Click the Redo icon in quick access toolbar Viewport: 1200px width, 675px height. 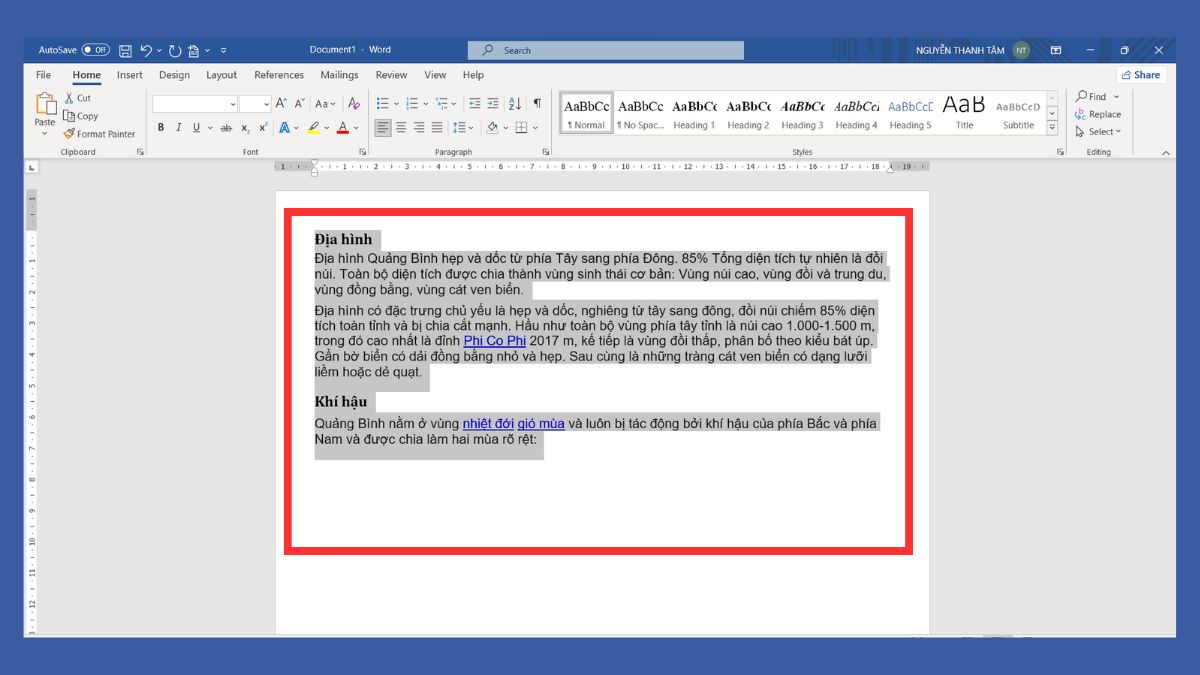(x=175, y=50)
